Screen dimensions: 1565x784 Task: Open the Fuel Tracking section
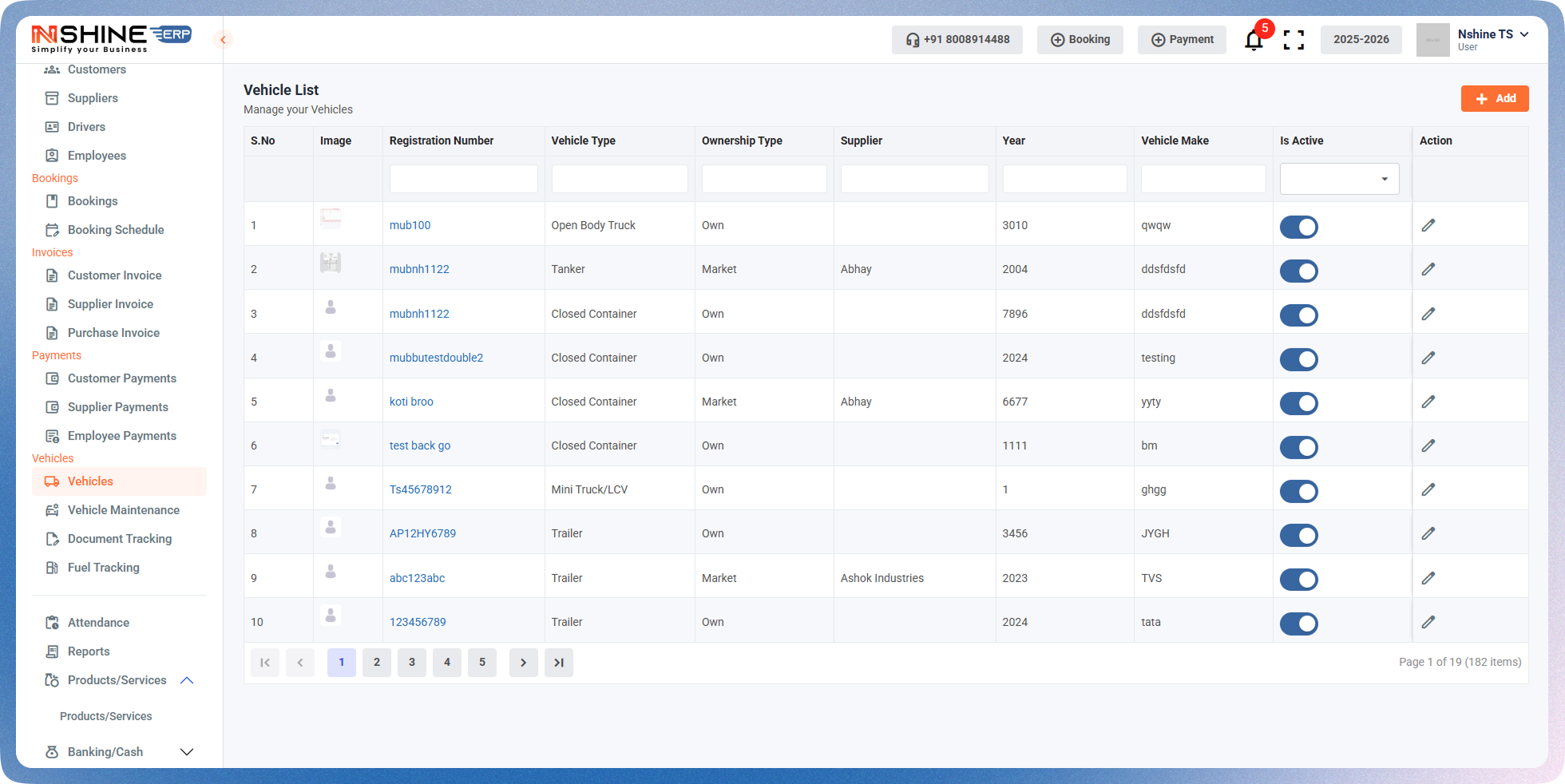(101, 568)
